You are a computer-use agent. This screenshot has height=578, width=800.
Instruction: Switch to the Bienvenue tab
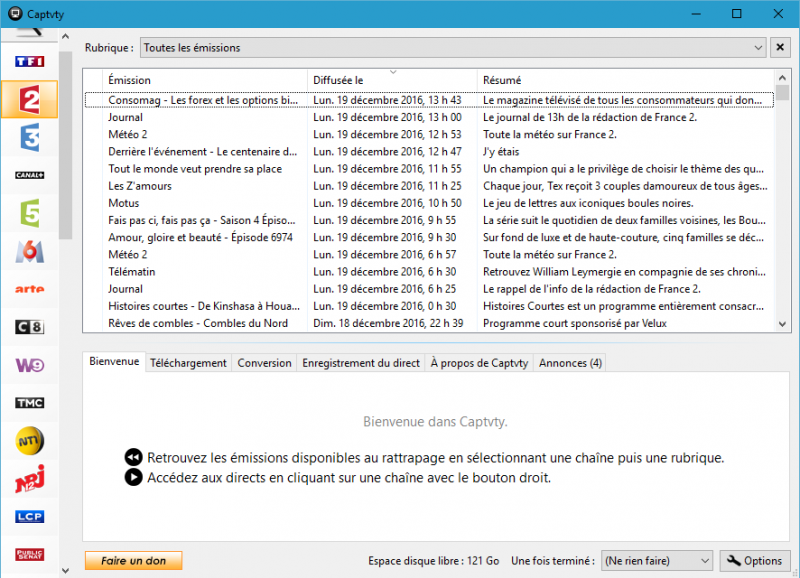[114, 361]
